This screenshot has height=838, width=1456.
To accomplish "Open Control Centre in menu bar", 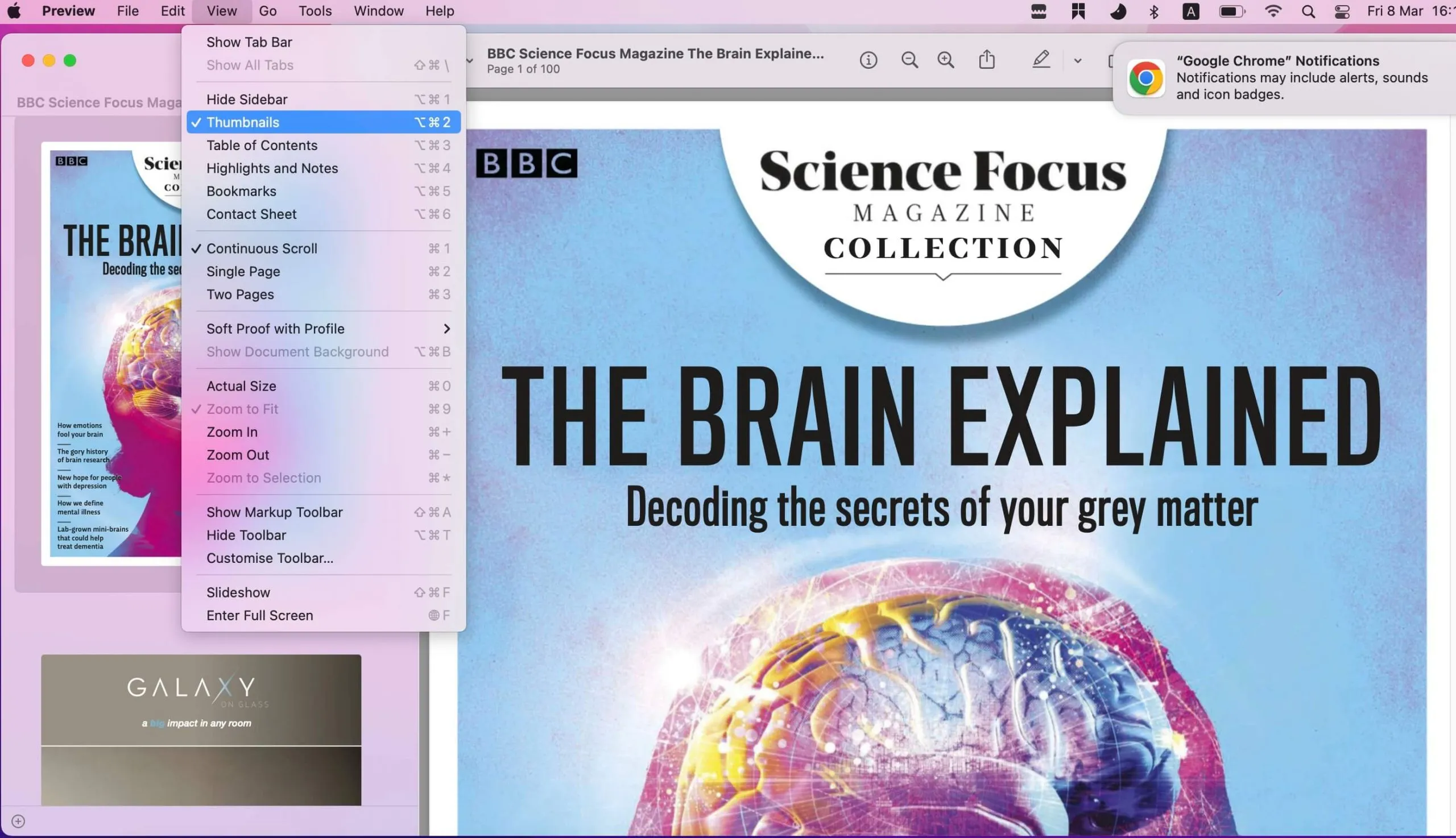I will click(x=1342, y=11).
